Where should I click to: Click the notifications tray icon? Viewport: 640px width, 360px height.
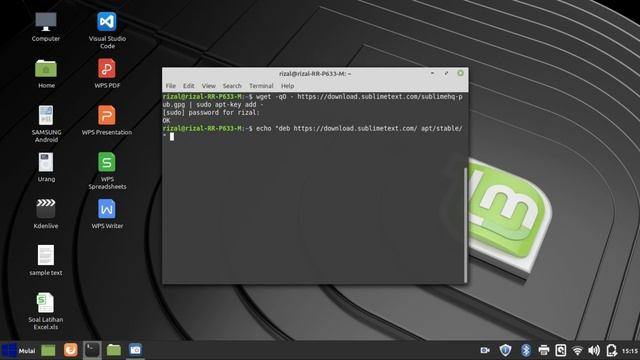611,350
